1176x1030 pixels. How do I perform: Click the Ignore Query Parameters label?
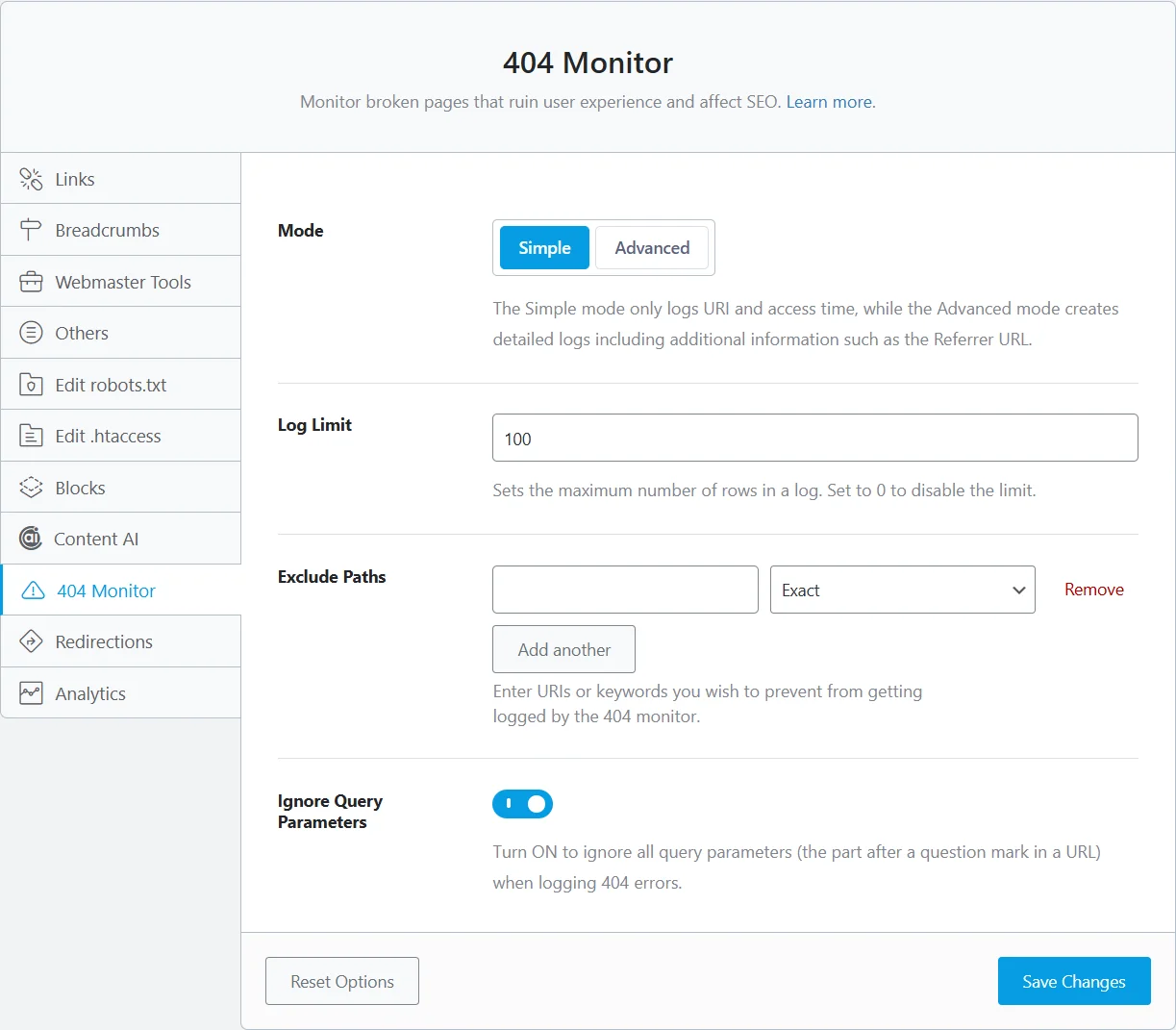(x=330, y=812)
